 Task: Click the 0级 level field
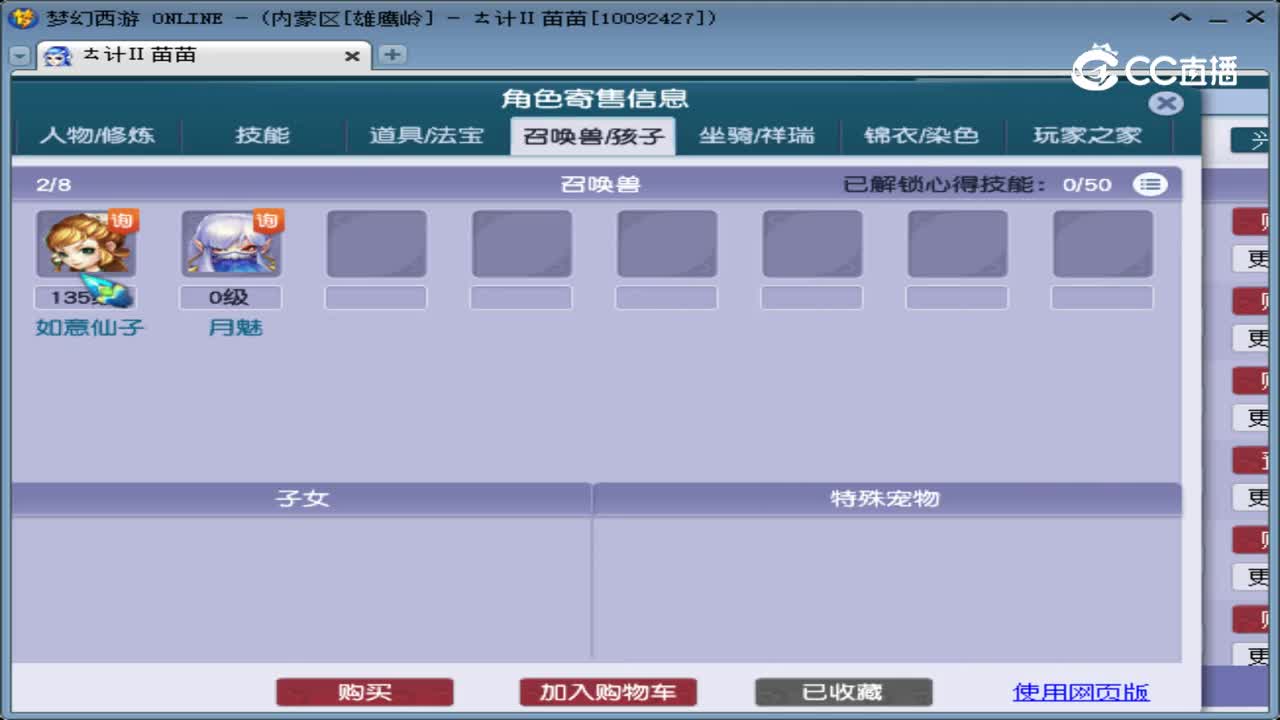click(230, 297)
